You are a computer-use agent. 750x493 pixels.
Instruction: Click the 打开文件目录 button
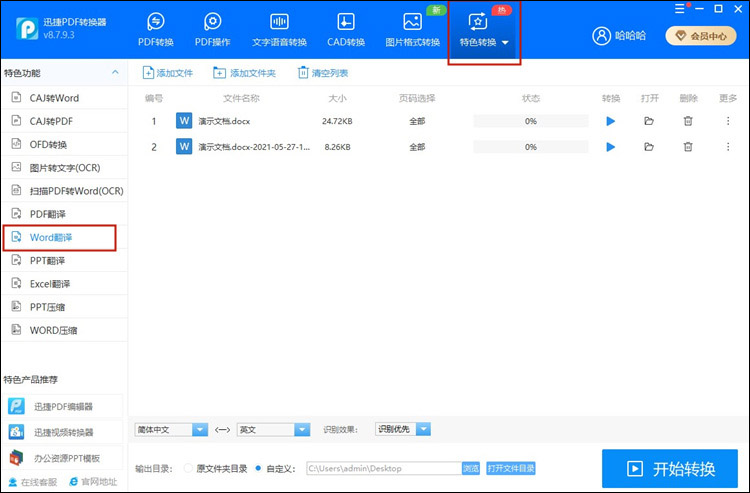[511, 468]
